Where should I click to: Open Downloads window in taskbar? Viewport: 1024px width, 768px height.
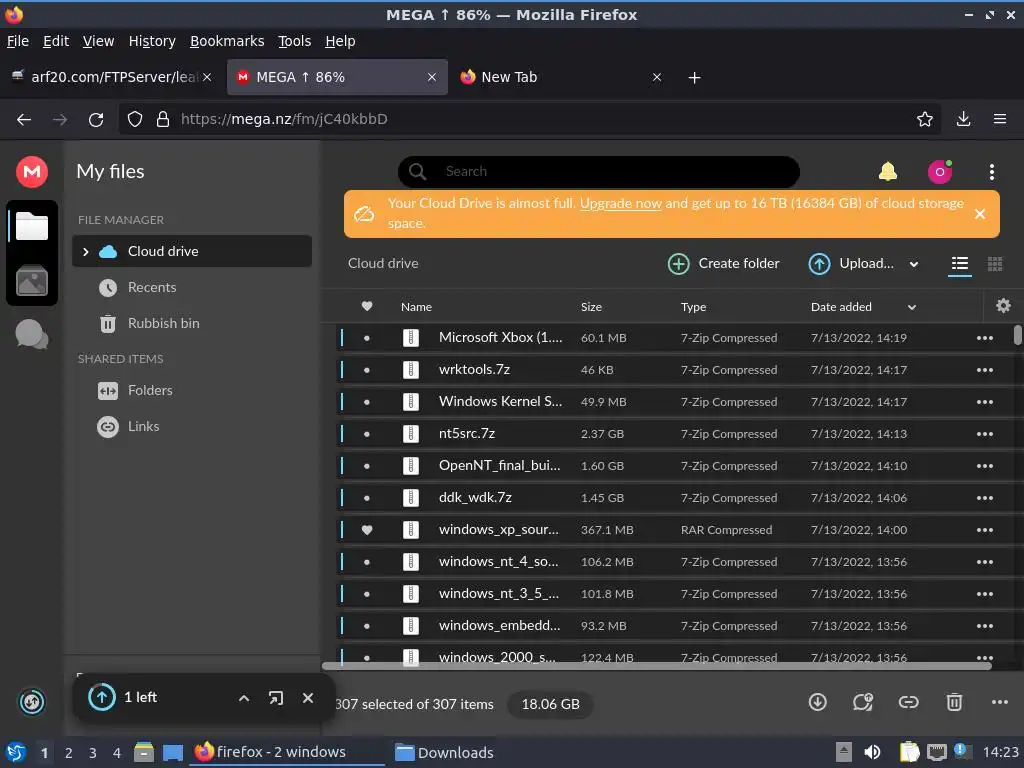(444, 752)
